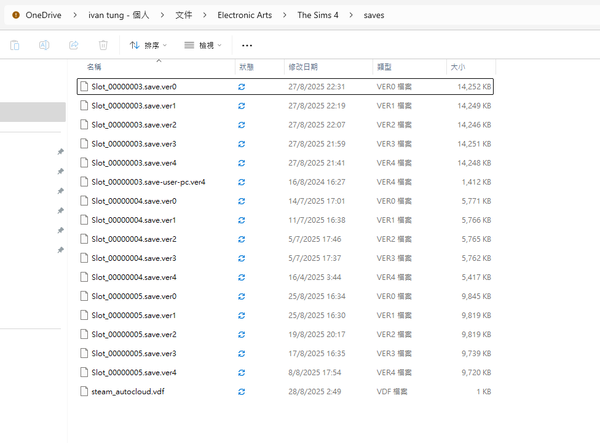
Task: Navigate to The Sims 4 breadcrumb folder
Action: (x=318, y=15)
